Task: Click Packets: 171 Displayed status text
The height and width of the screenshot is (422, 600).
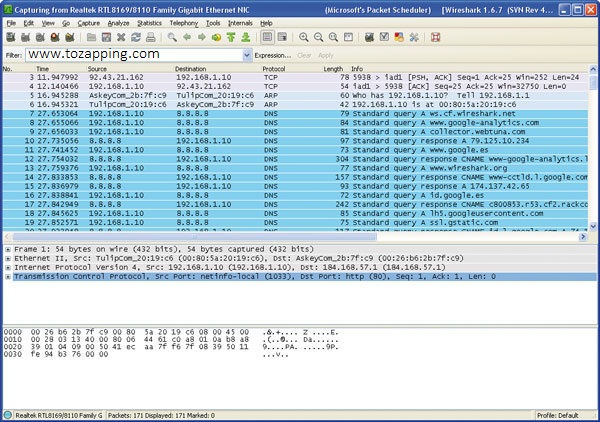Action: 161,415
